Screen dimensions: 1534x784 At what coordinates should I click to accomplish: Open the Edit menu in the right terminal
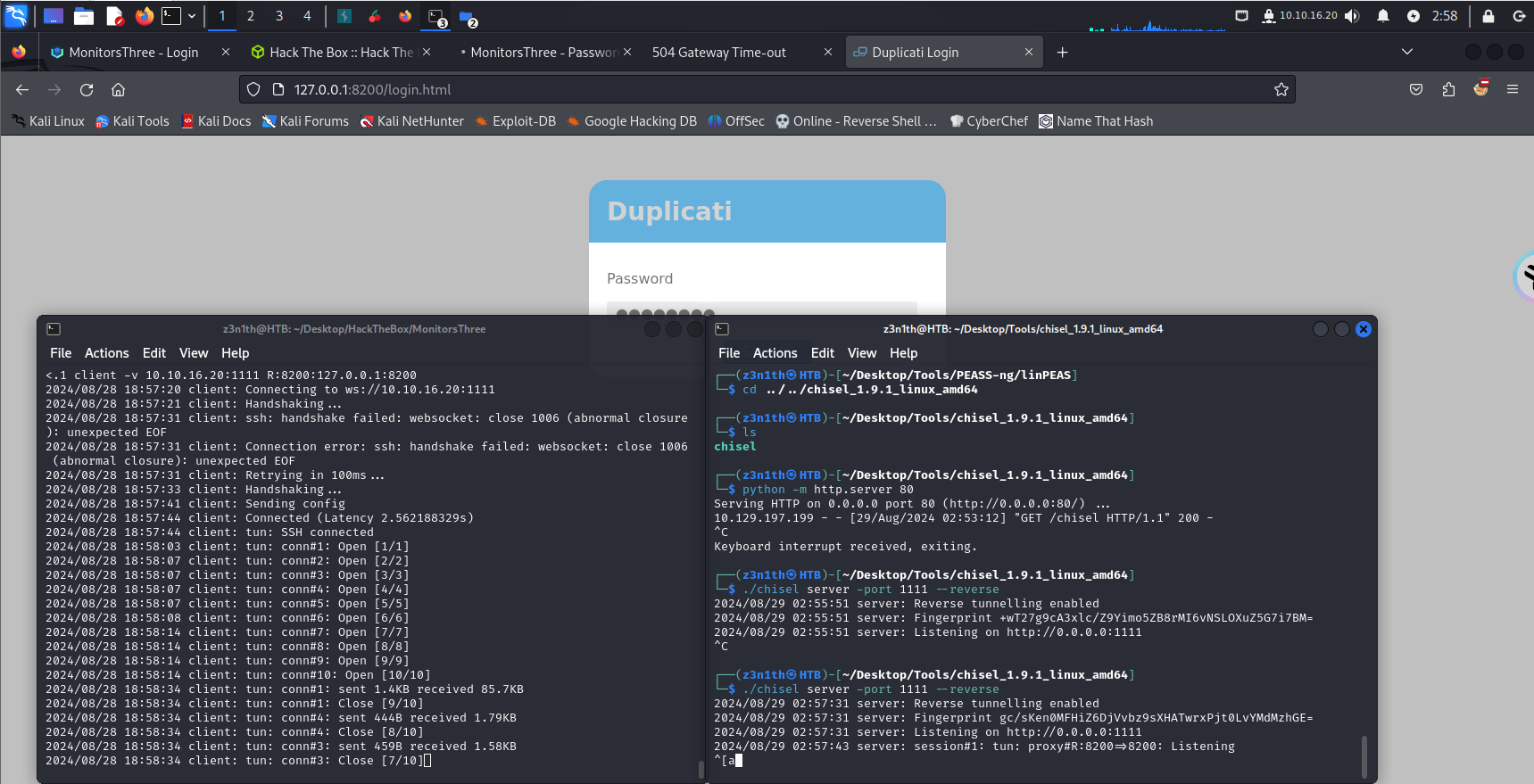(822, 353)
